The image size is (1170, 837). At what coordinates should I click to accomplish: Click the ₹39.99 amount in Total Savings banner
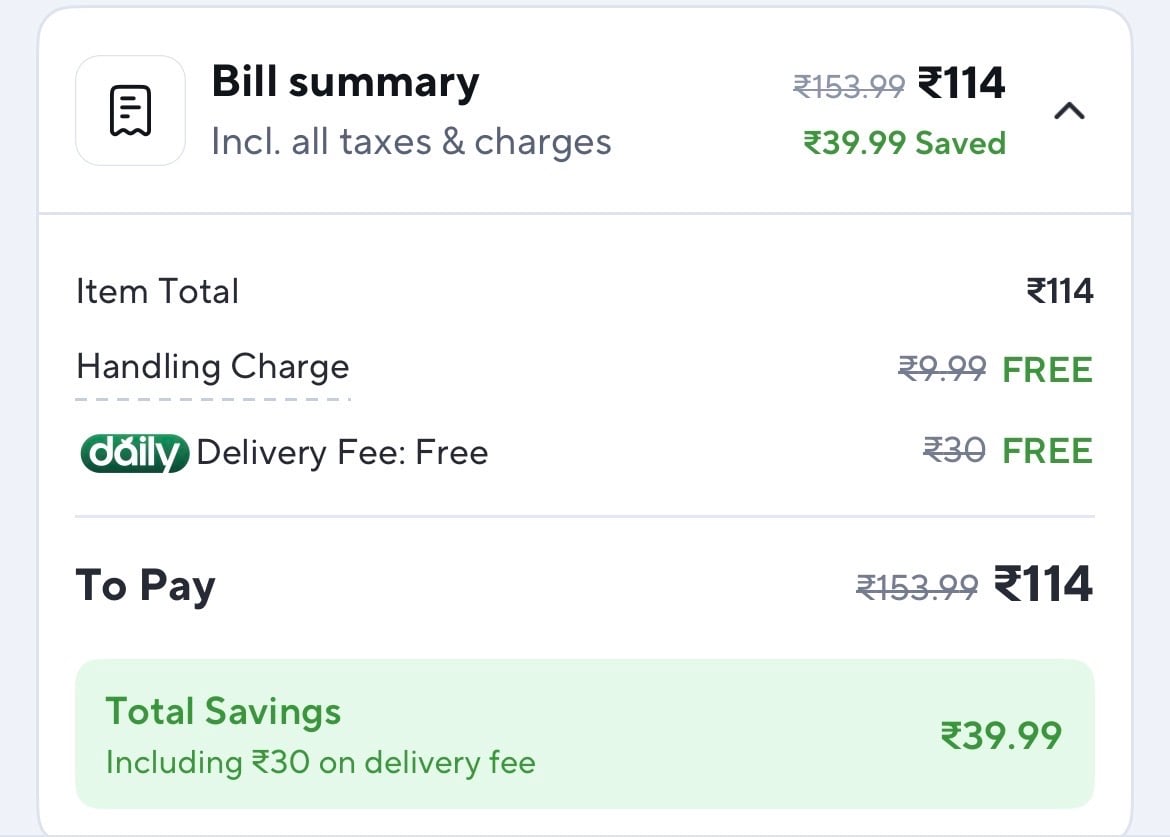coord(1000,736)
